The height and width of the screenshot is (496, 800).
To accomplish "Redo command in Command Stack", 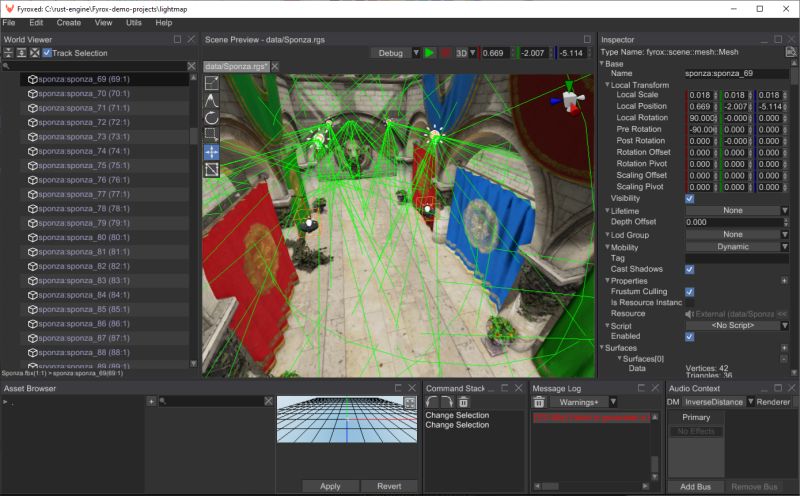I will click(447, 402).
